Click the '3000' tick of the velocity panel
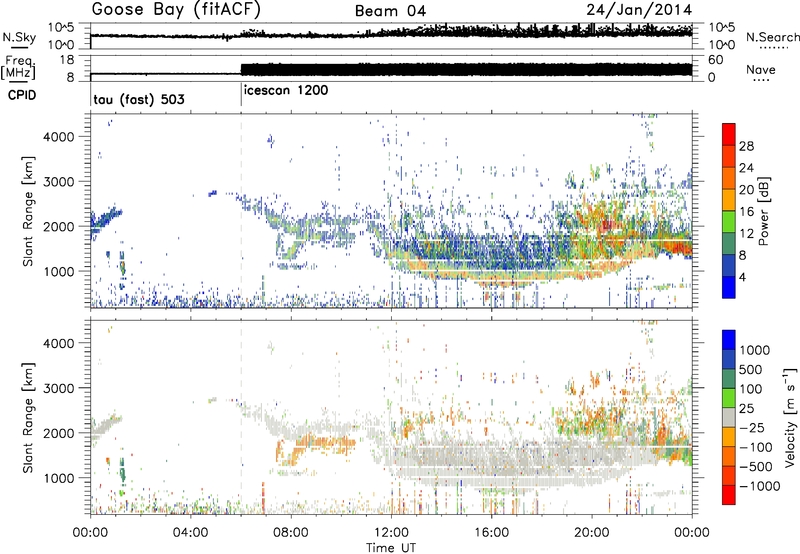The width and height of the screenshot is (800, 554). 59,388
